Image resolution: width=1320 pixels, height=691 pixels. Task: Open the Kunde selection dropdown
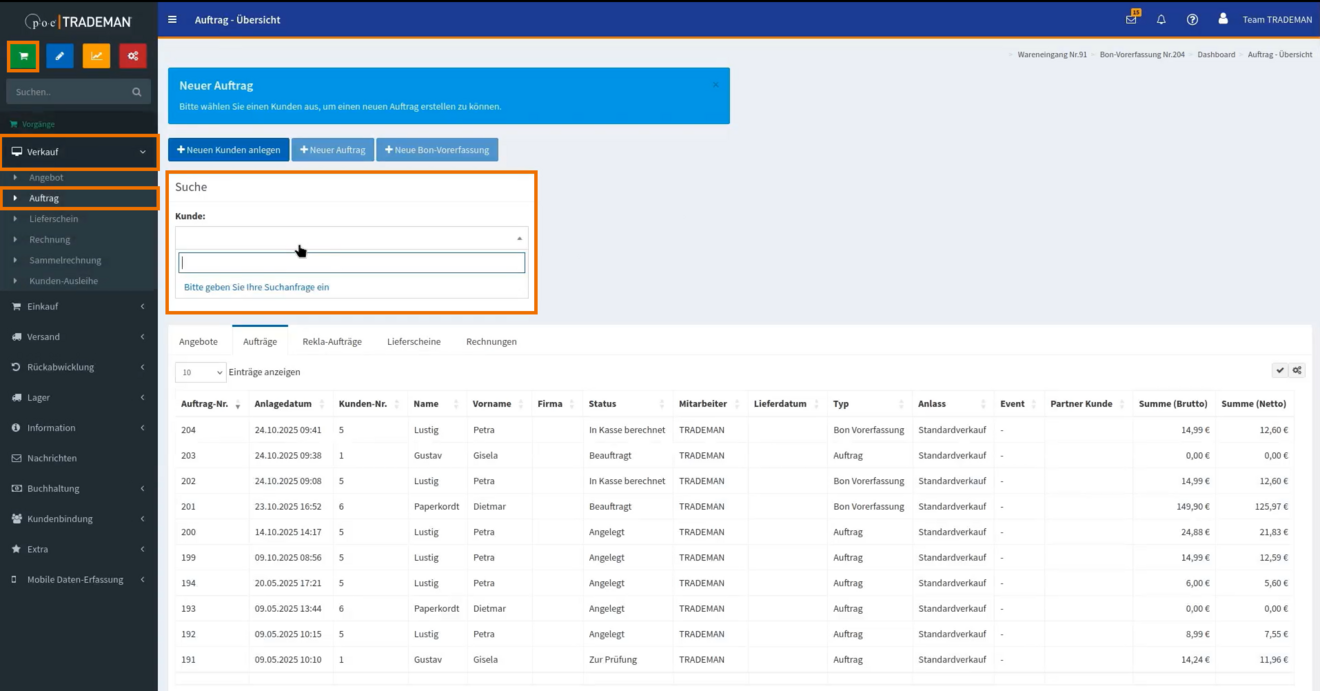pos(351,238)
